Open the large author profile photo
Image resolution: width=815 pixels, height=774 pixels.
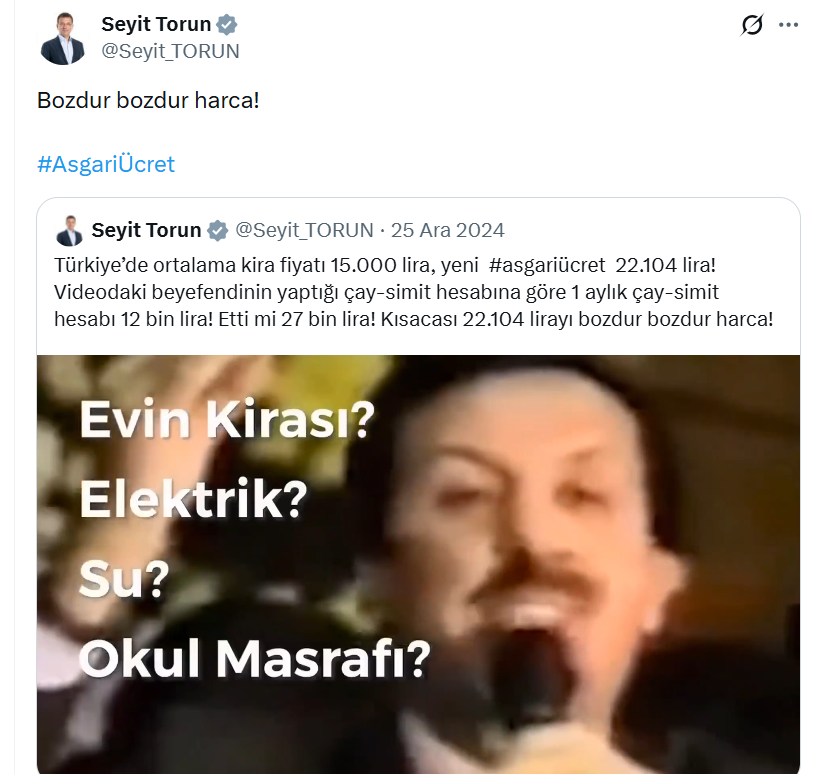(x=63, y=38)
